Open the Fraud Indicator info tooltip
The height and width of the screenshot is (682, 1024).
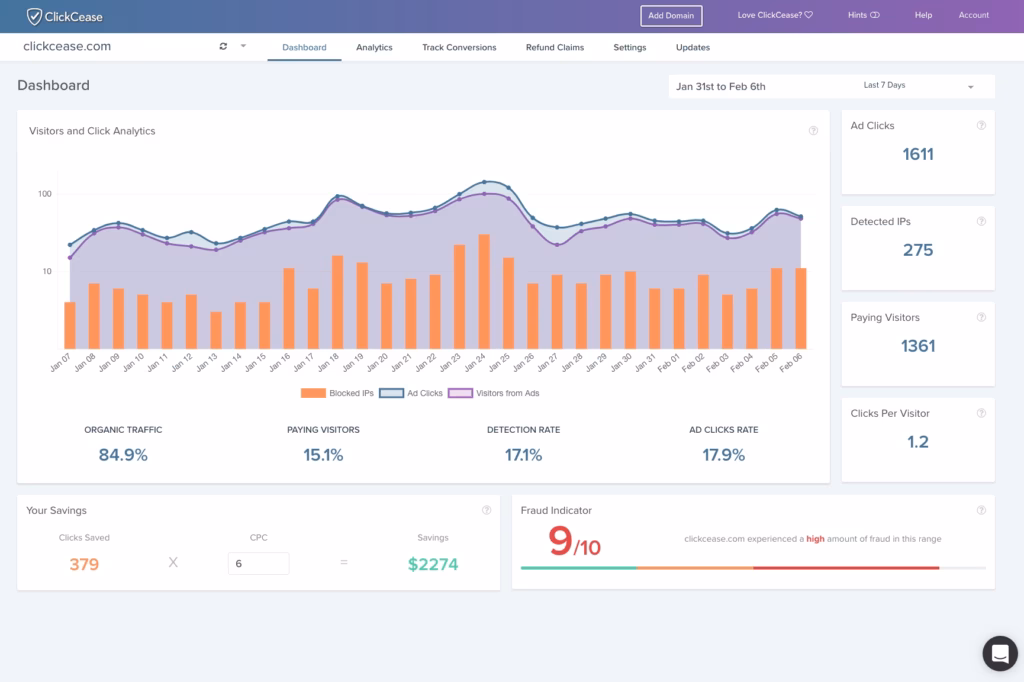point(982,510)
